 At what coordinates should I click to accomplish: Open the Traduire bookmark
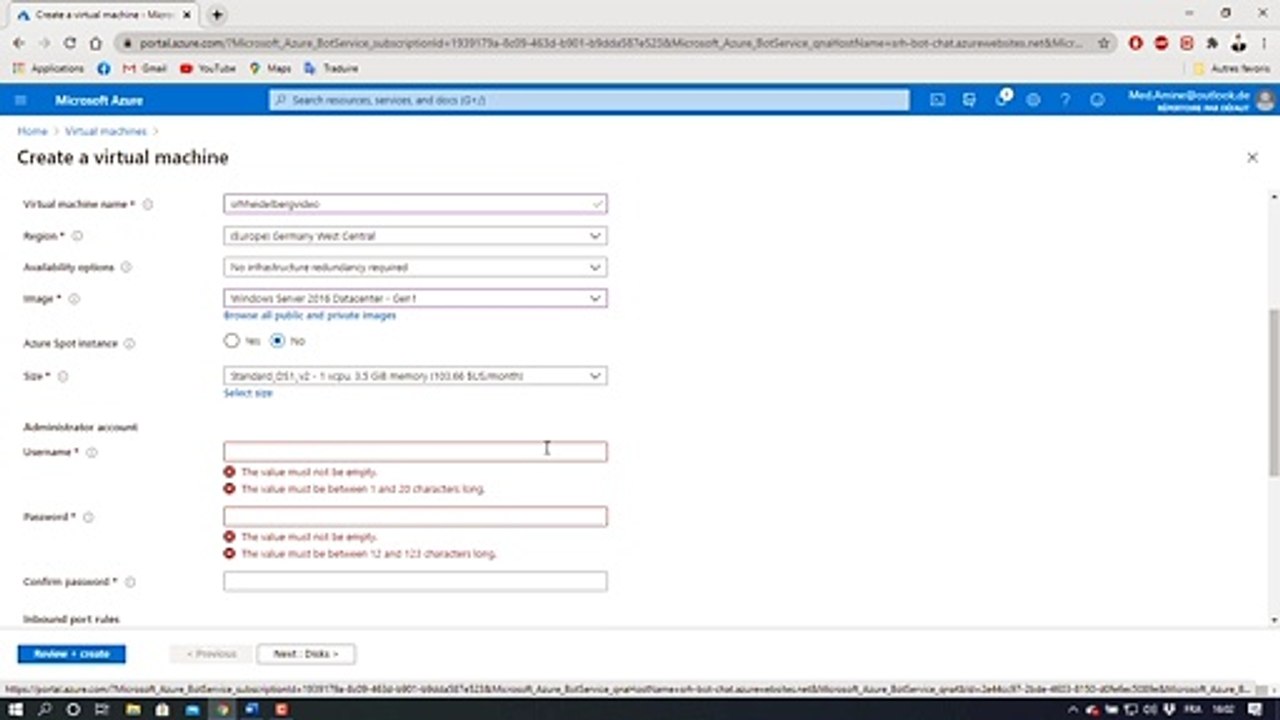coord(331,69)
